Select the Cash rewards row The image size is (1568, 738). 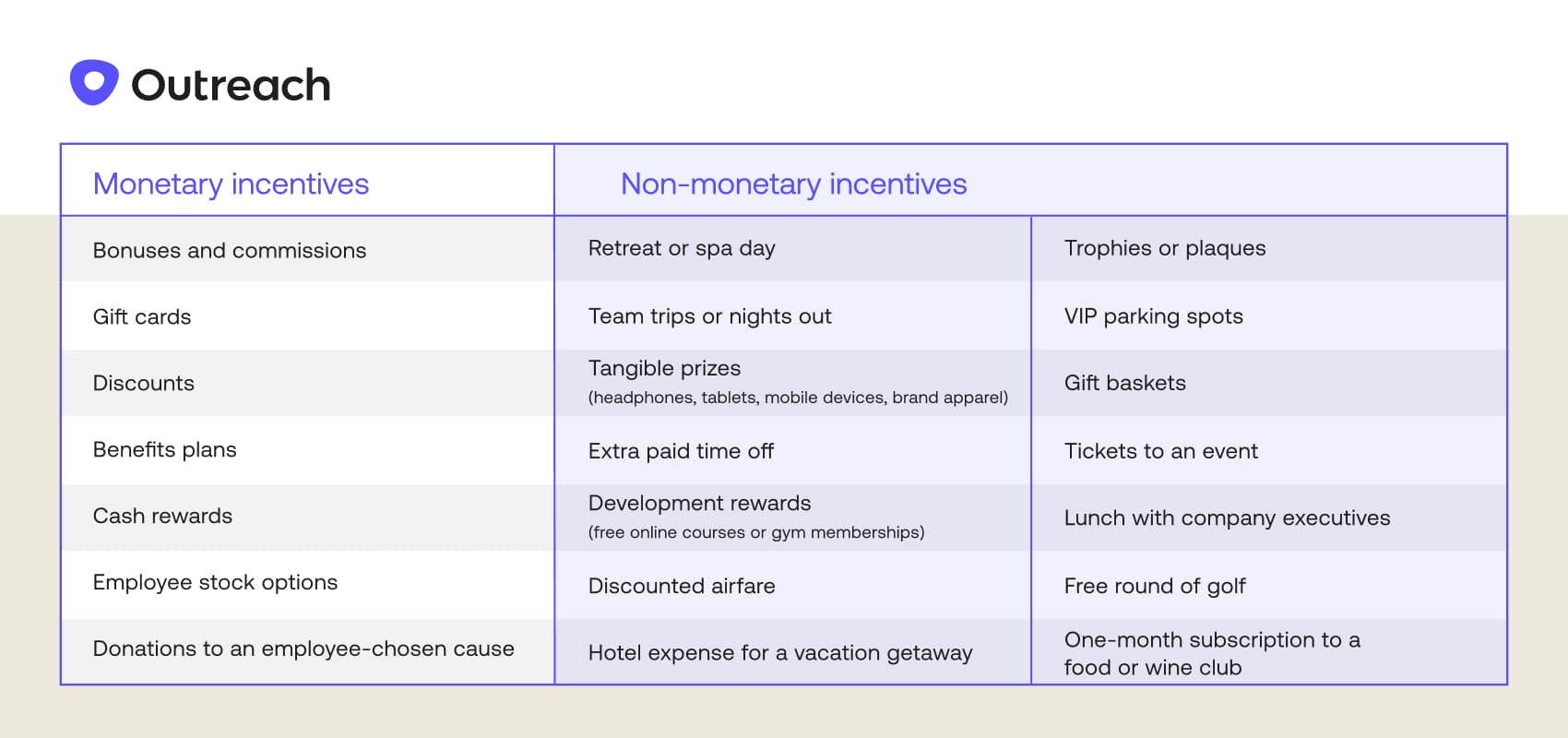[163, 516]
